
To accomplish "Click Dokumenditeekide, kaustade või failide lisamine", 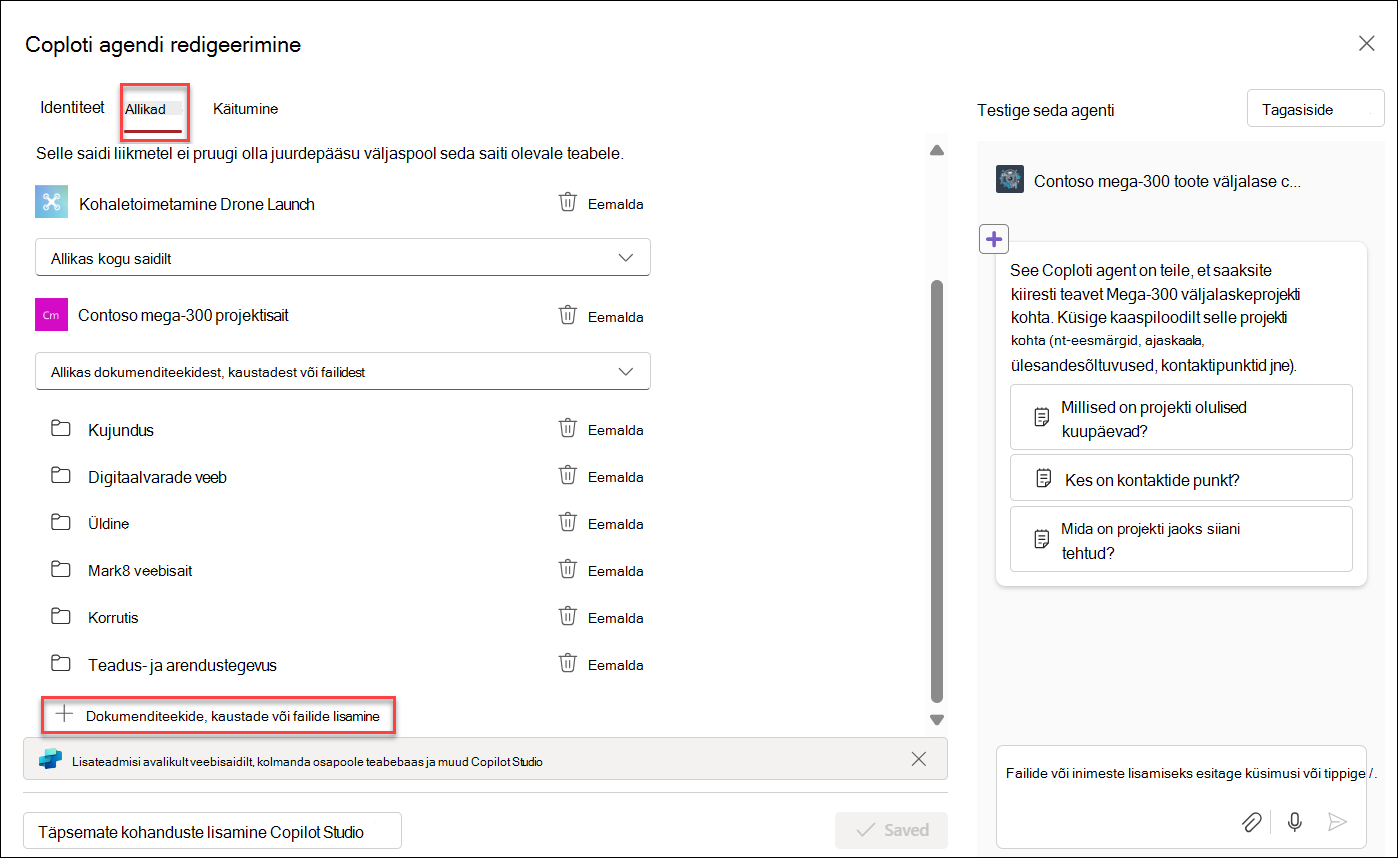I will pyautogui.click(x=218, y=715).
